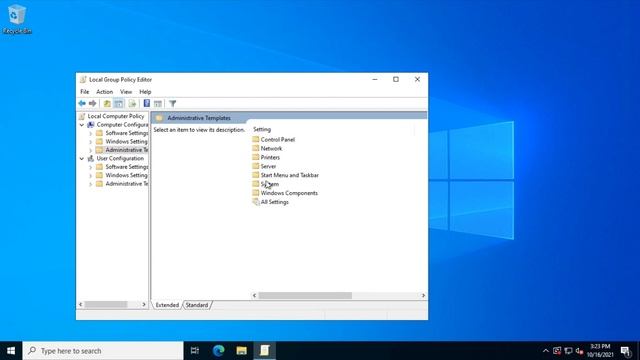
Task: Open File Explorer from the taskbar
Action: [x=241, y=351]
